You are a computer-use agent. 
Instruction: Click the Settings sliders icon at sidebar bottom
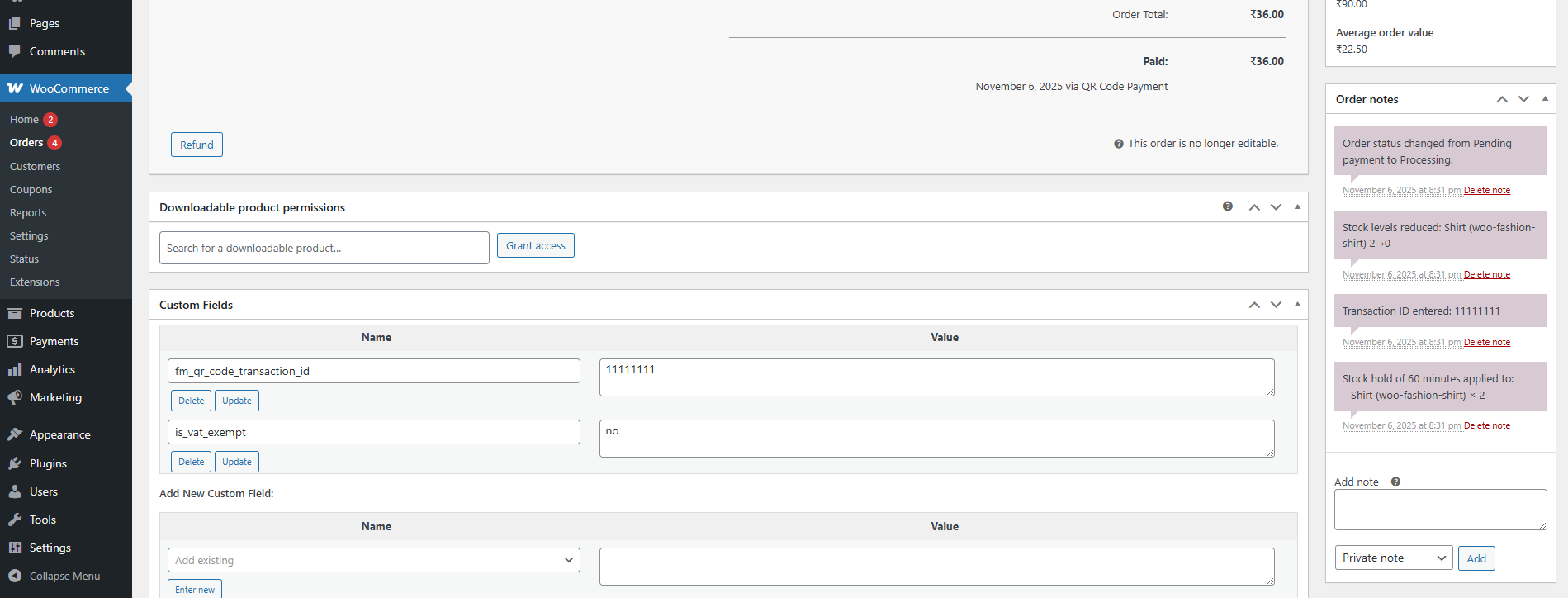[15, 548]
